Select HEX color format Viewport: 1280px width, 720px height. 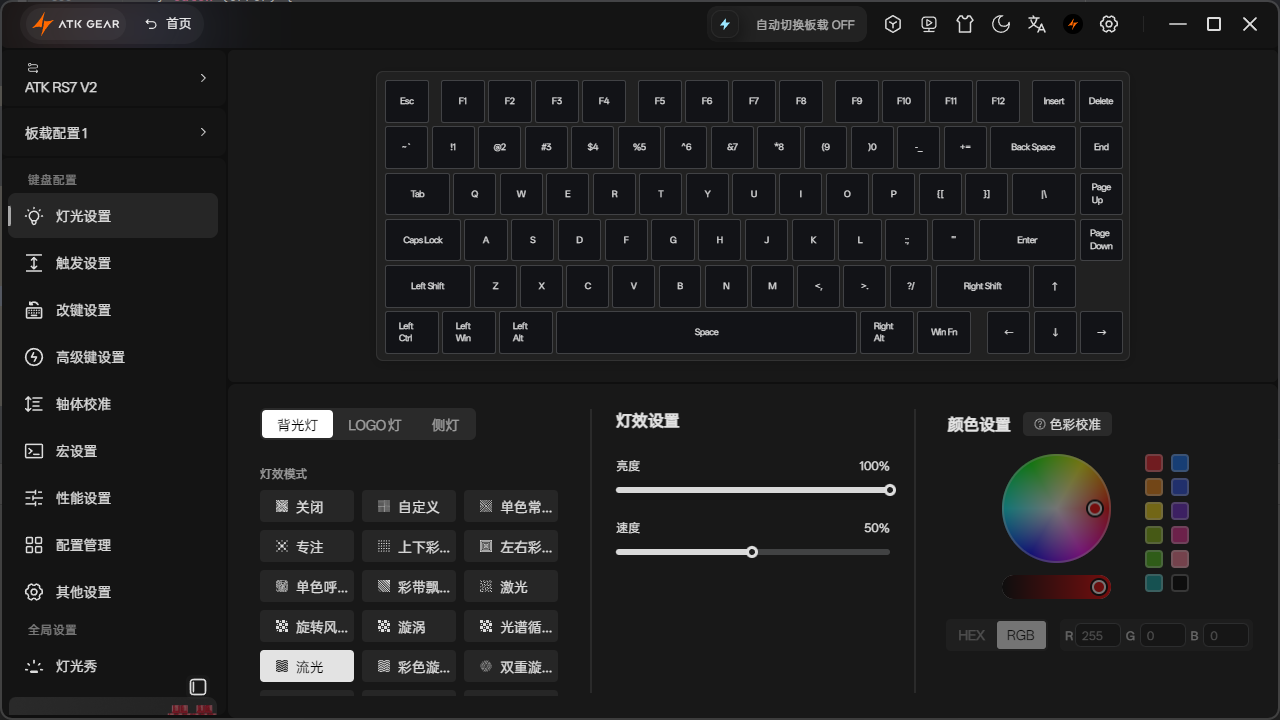click(x=972, y=635)
